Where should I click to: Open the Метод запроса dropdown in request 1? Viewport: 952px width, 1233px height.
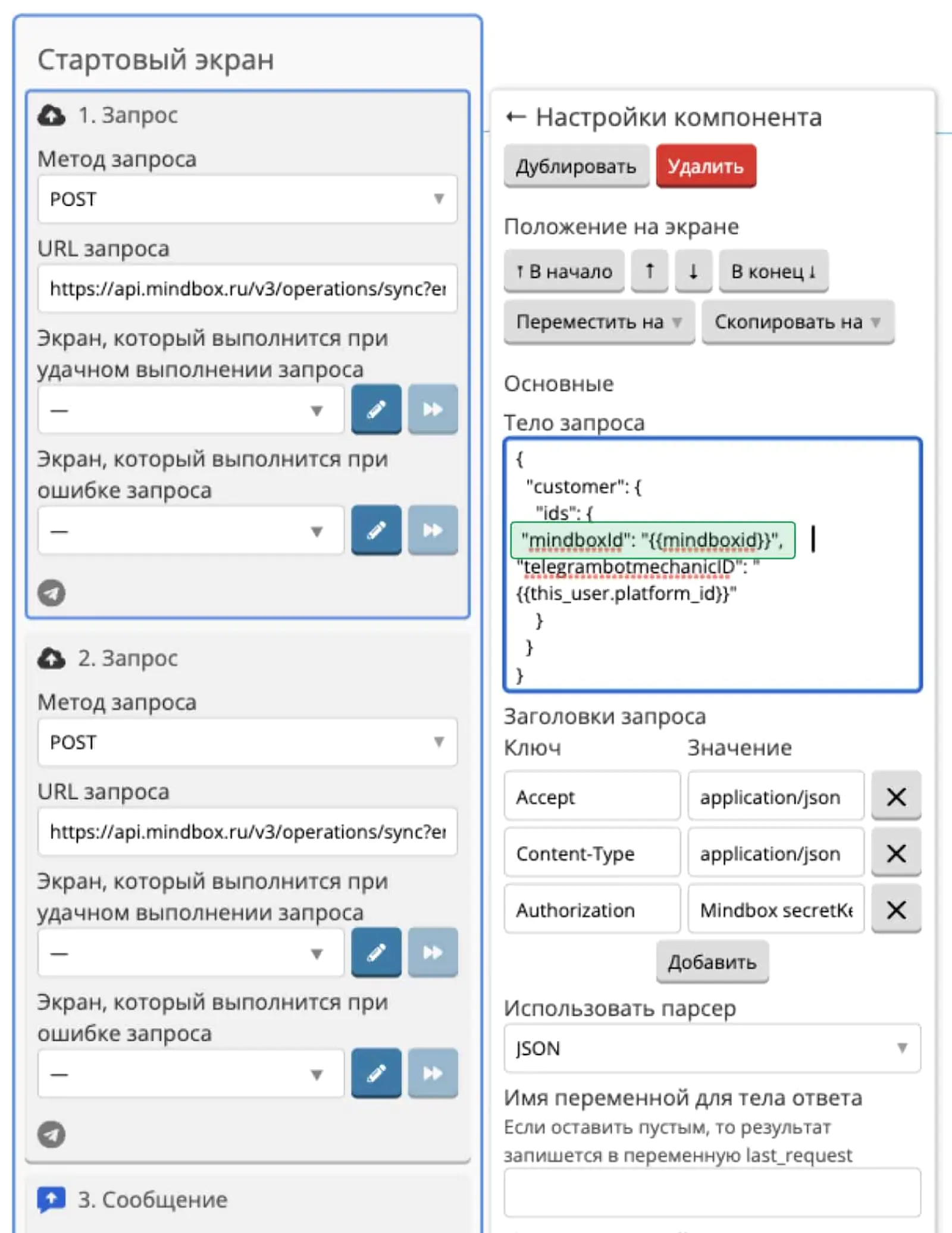tap(247, 199)
